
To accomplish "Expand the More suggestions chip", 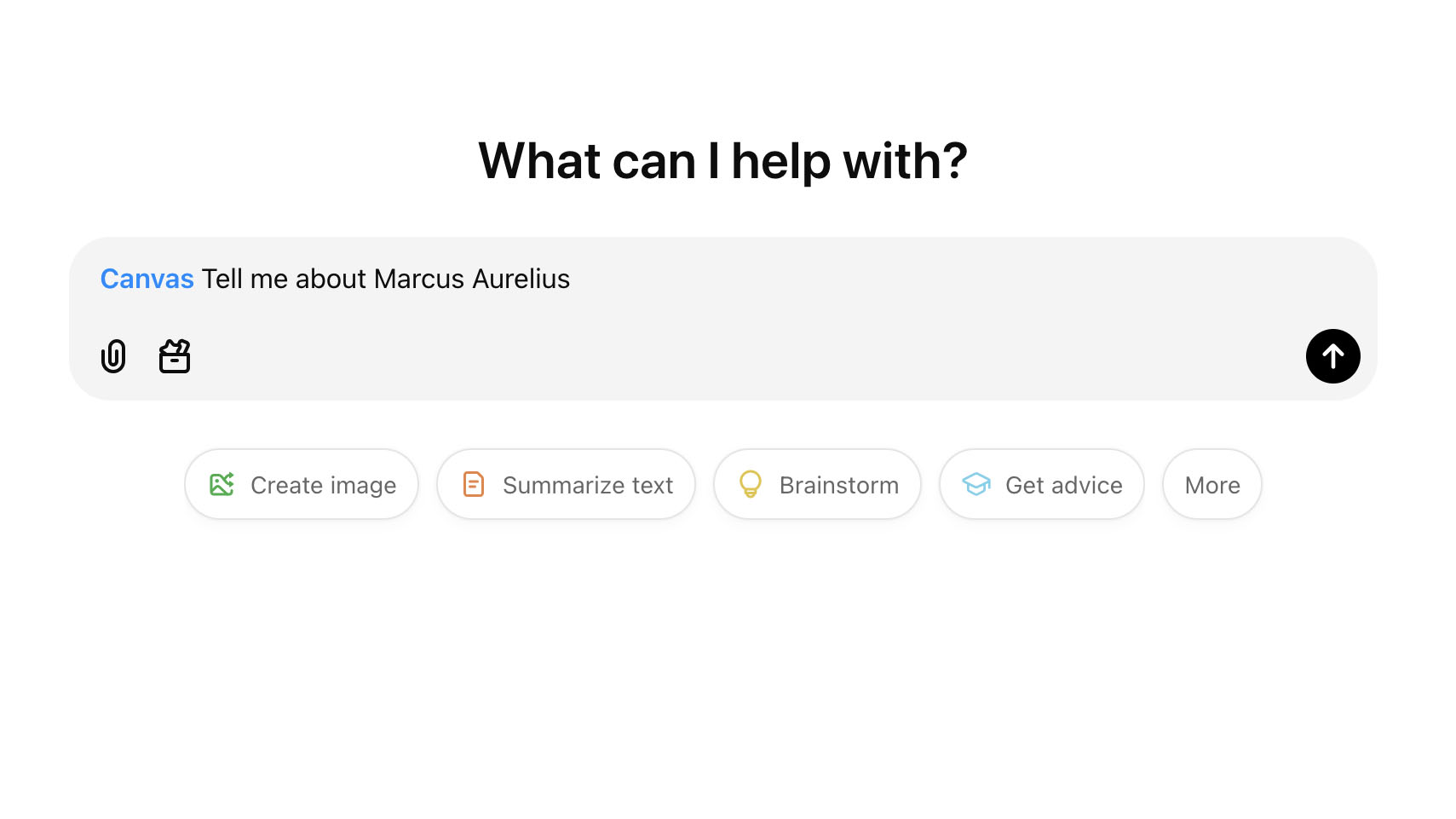I will click(1211, 484).
